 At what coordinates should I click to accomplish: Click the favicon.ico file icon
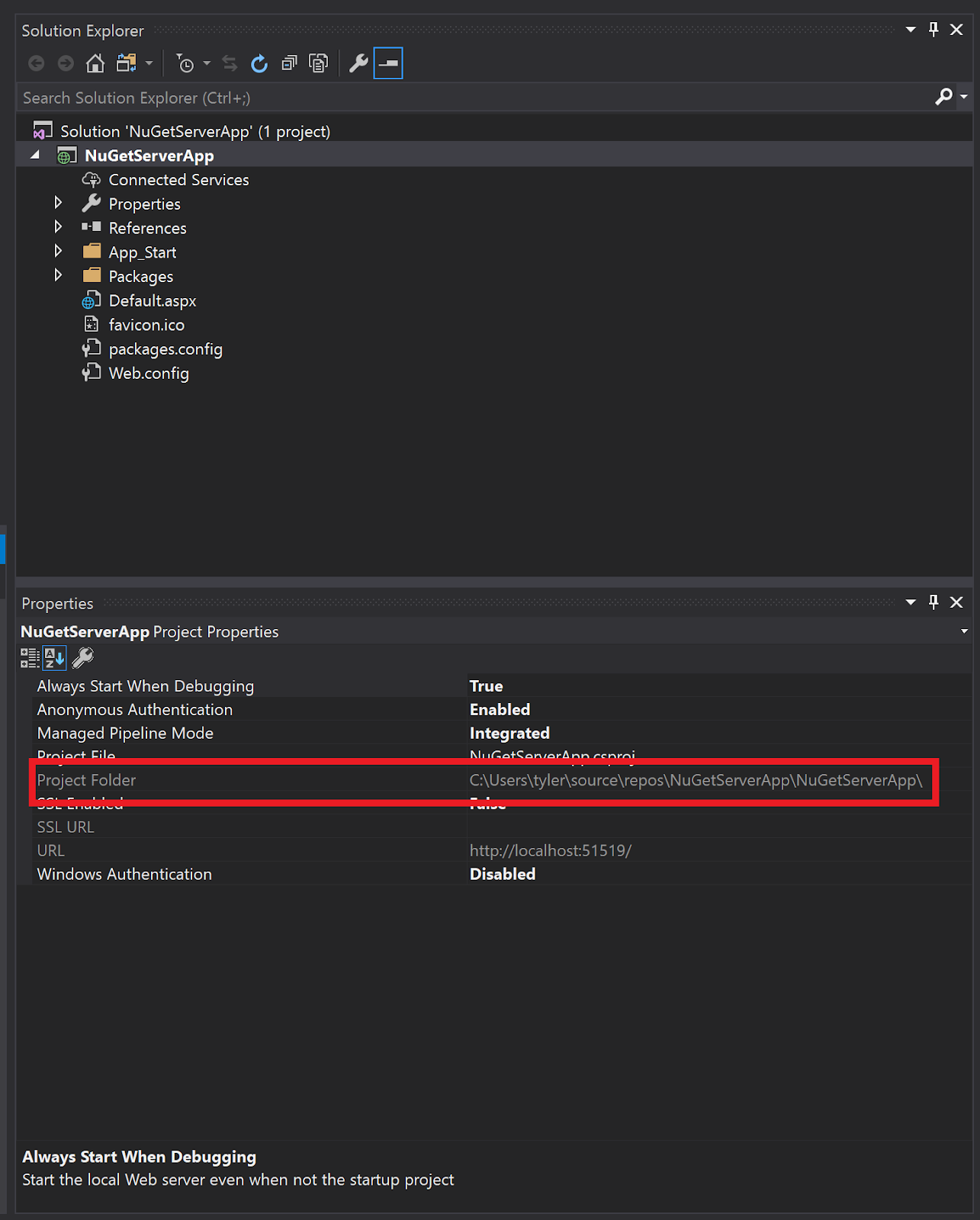point(92,324)
